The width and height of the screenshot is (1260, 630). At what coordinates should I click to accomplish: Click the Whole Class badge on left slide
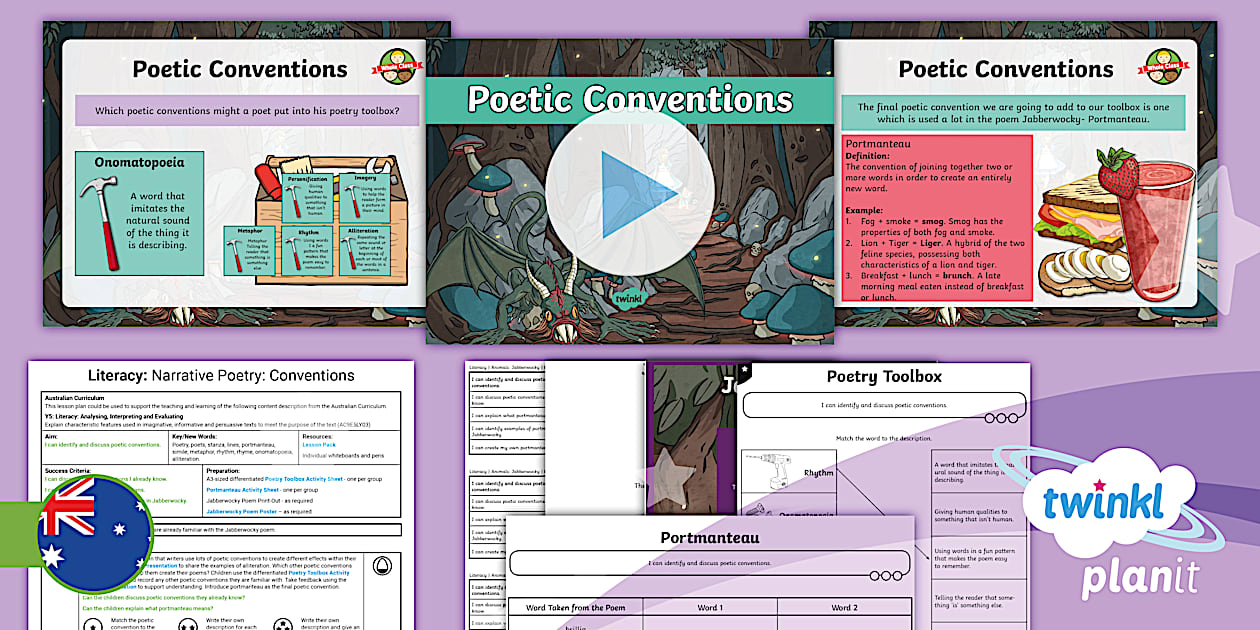click(398, 63)
